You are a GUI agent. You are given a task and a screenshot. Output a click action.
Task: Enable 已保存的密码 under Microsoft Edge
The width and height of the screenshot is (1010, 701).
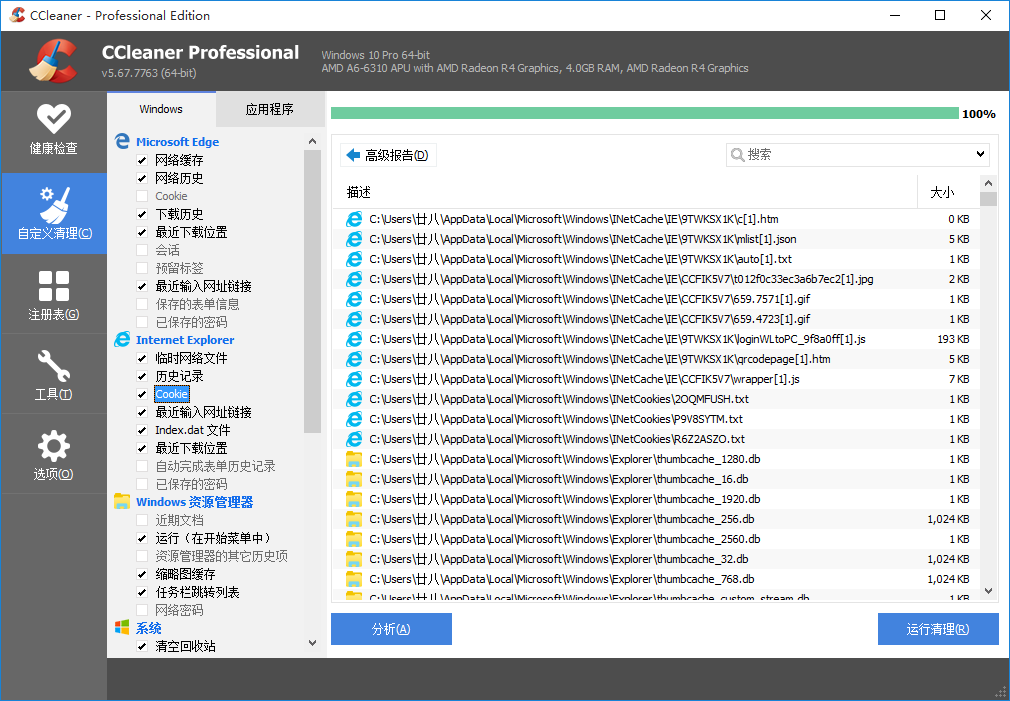(x=142, y=322)
